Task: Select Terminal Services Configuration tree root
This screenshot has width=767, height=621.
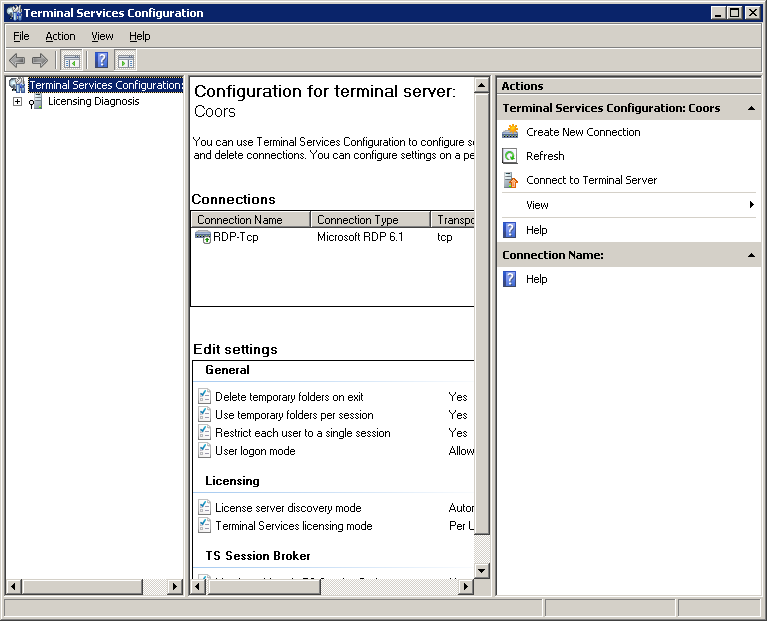Action: click(x=104, y=85)
